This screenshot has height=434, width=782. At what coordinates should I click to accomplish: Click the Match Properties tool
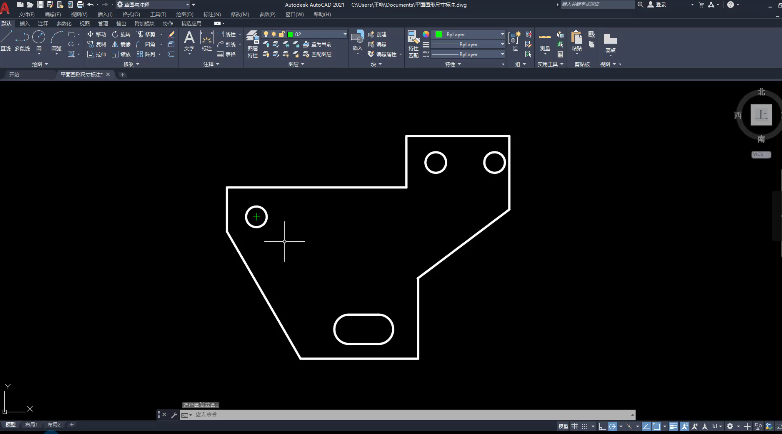413,44
